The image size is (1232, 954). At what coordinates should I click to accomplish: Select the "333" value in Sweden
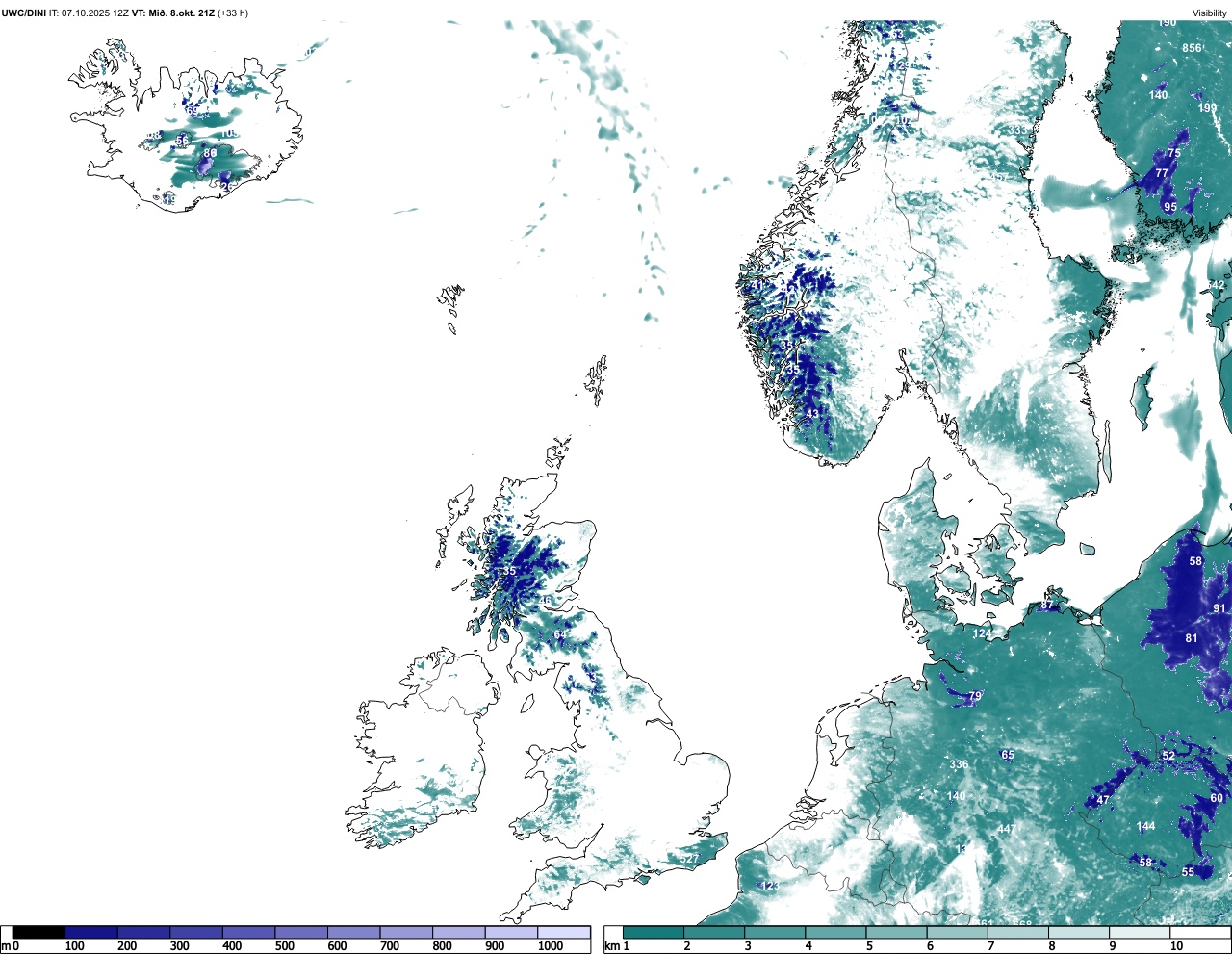click(1017, 130)
